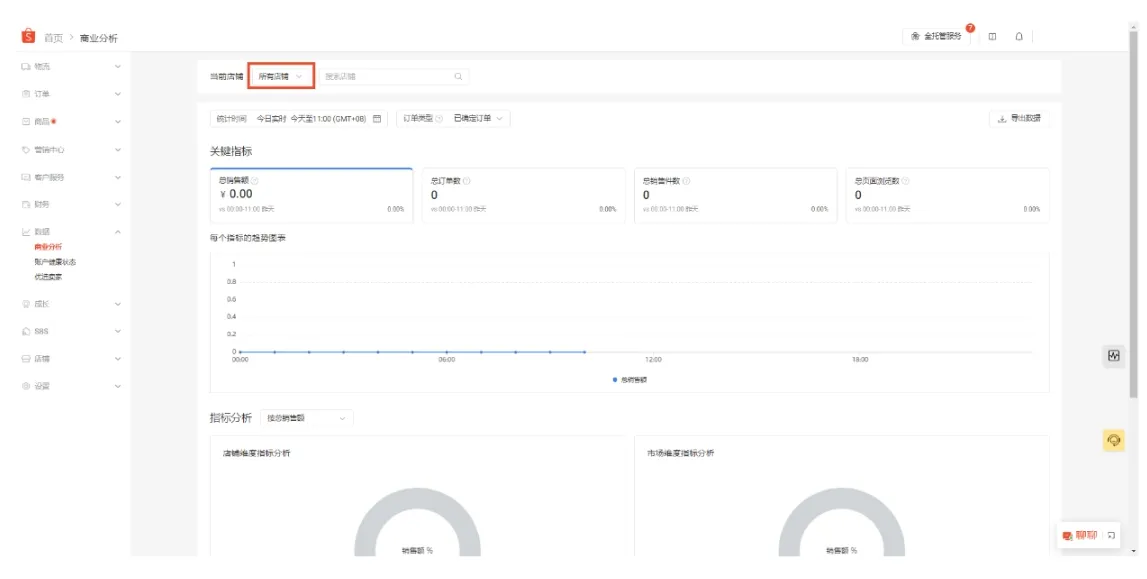Image resolution: width=1147 pixels, height=579 pixels.
Task: Click the download icon on 导出数据
Action: coord(1003,117)
